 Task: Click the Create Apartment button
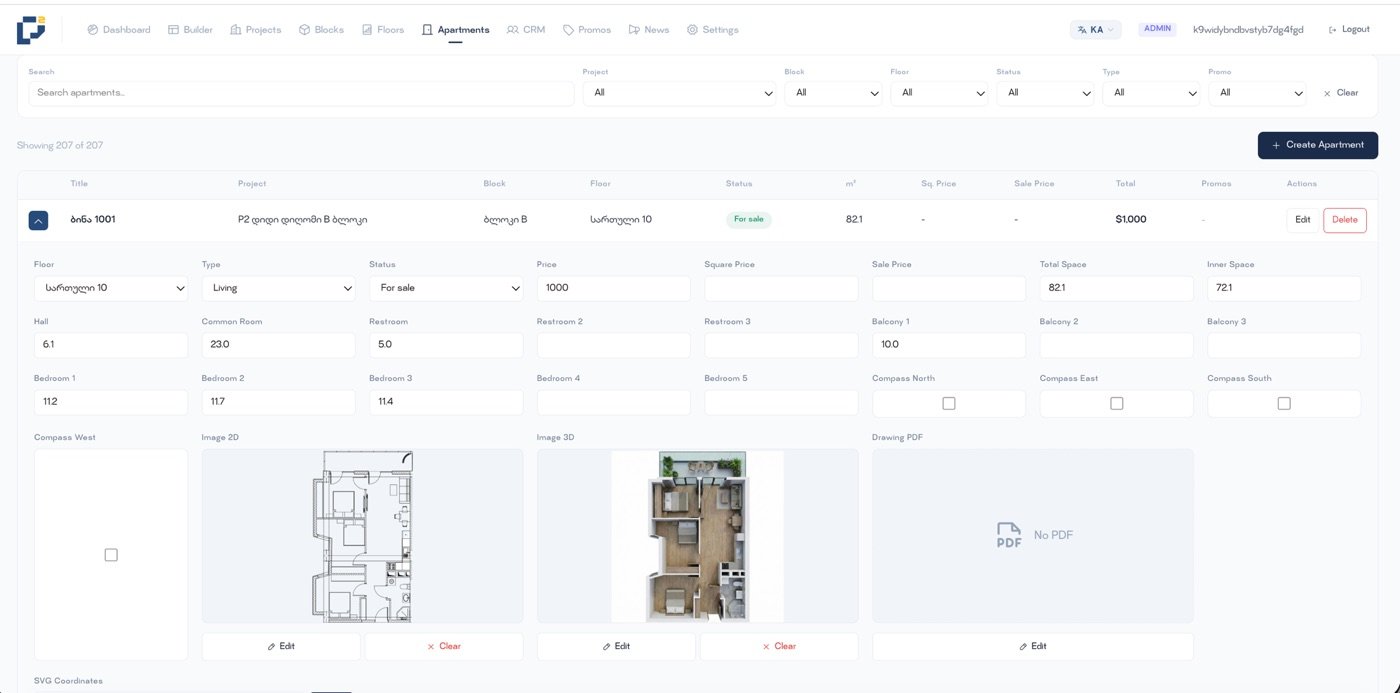tap(1317, 145)
